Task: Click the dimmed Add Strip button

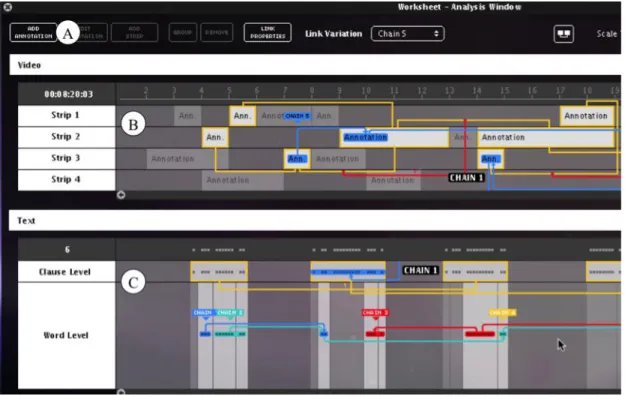Action: (x=134, y=32)
